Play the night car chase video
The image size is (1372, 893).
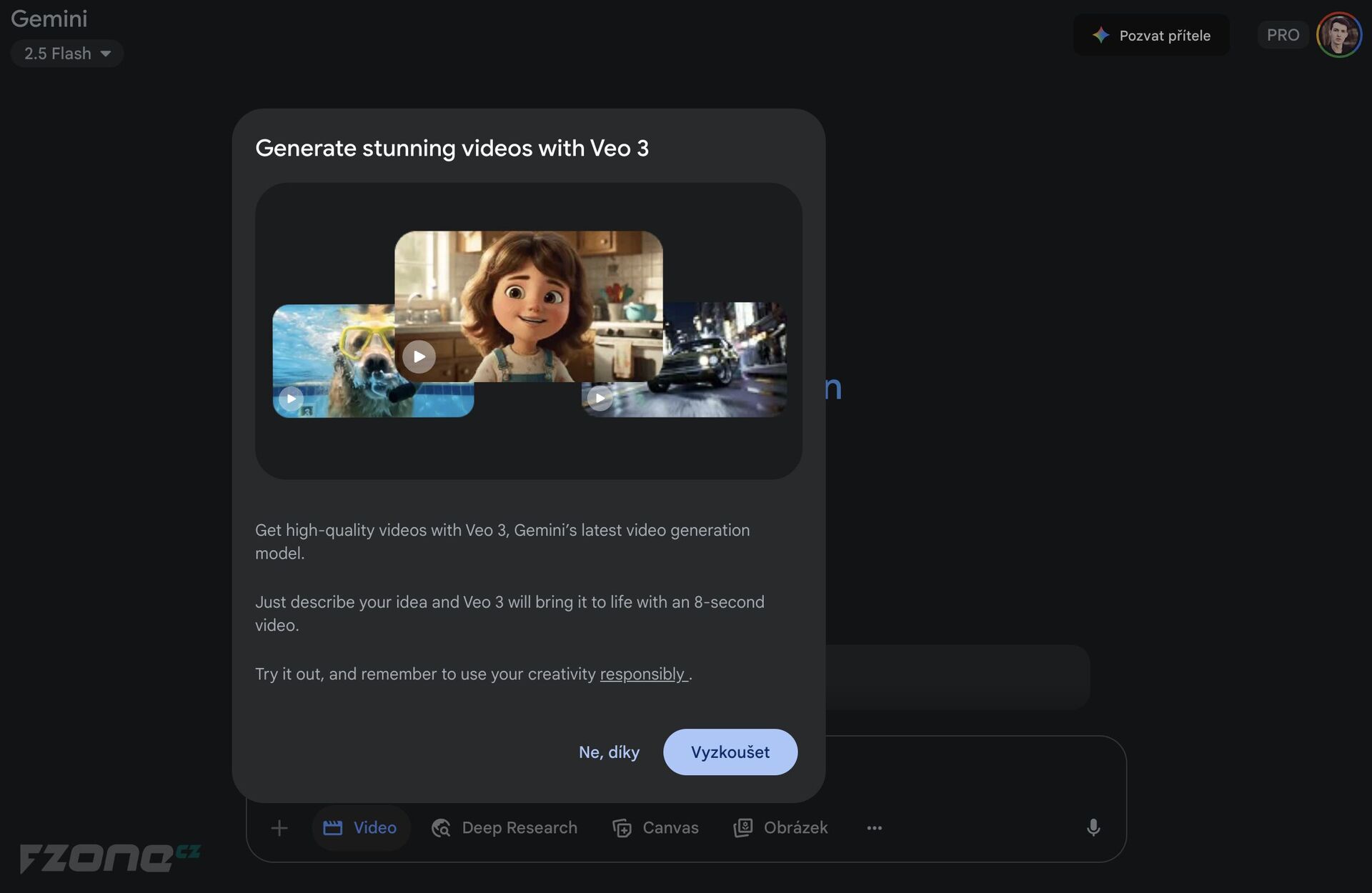(x=600, y=398)
